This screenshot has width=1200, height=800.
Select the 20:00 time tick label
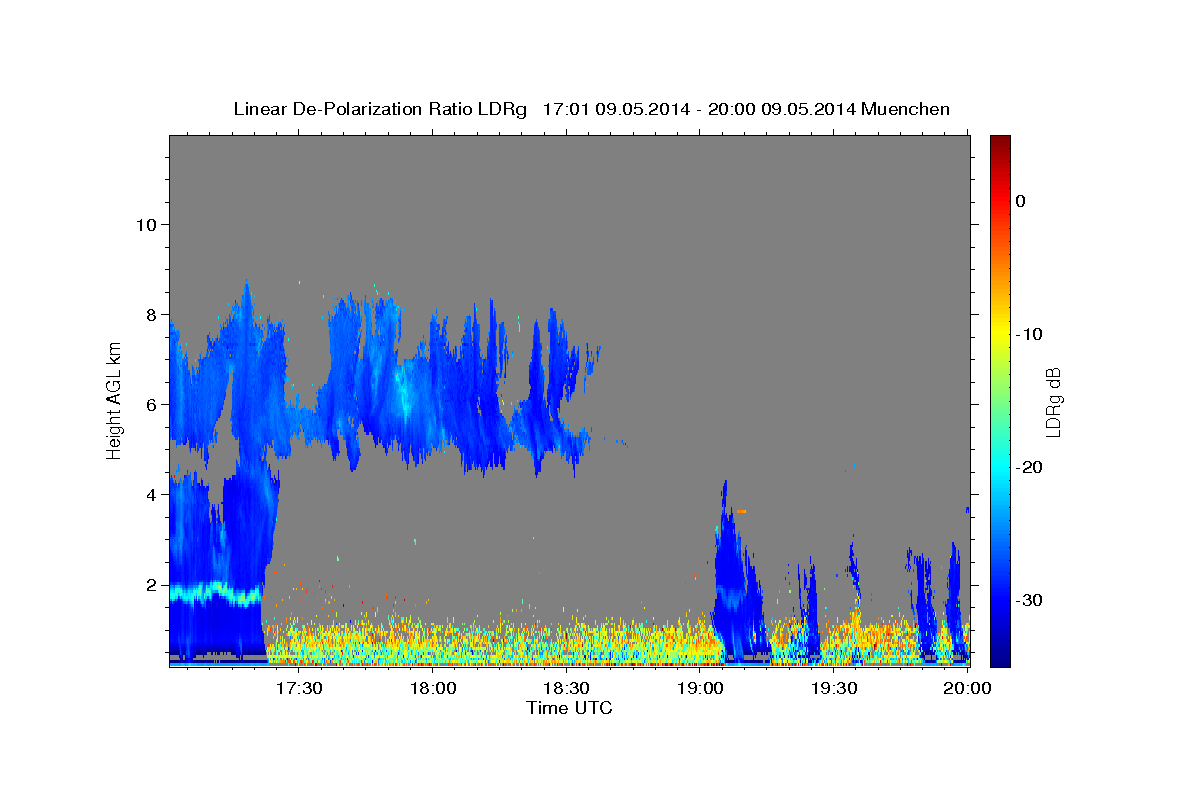[x=968, y=689]
